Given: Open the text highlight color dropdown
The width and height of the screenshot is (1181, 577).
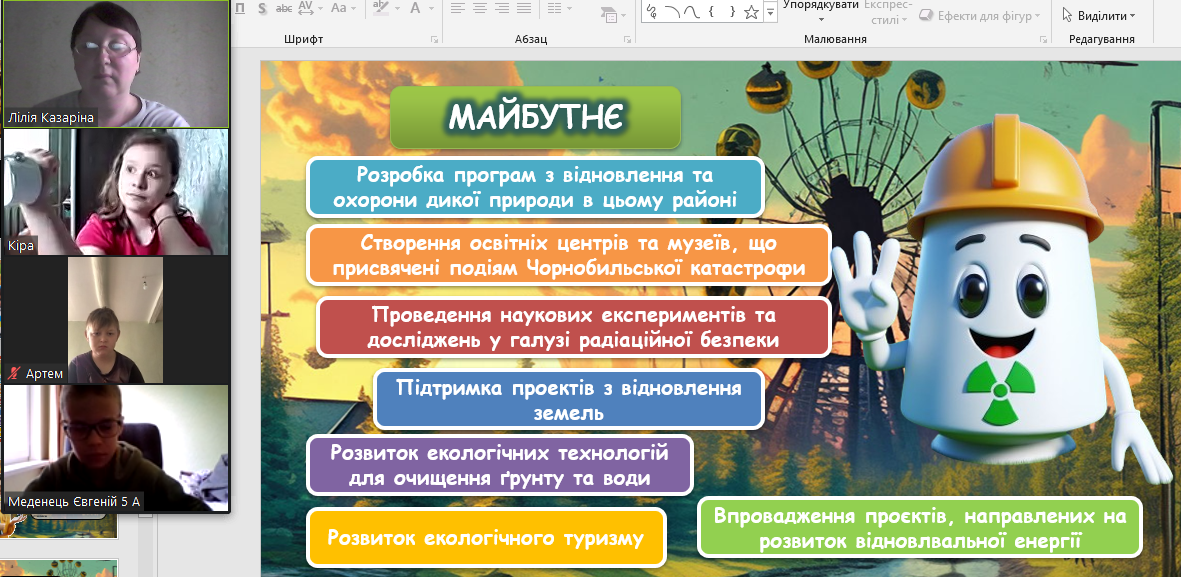Looking at the screenshot, I should click(397, 9).
